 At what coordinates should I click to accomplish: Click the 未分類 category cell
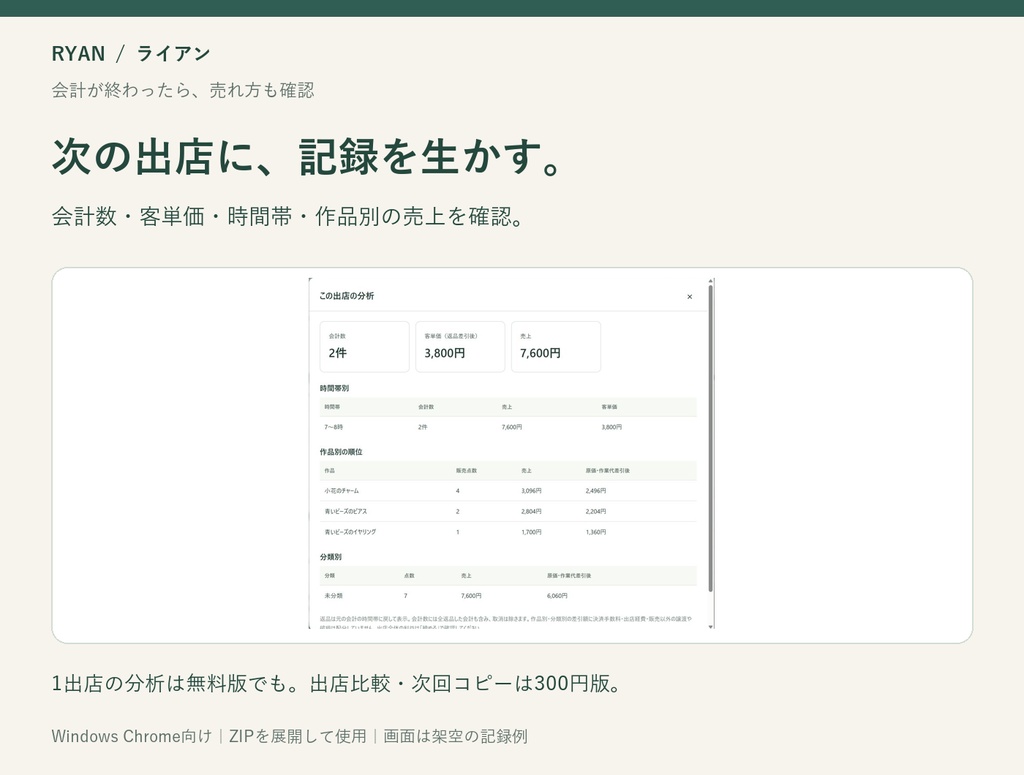[x=333, y=596]
